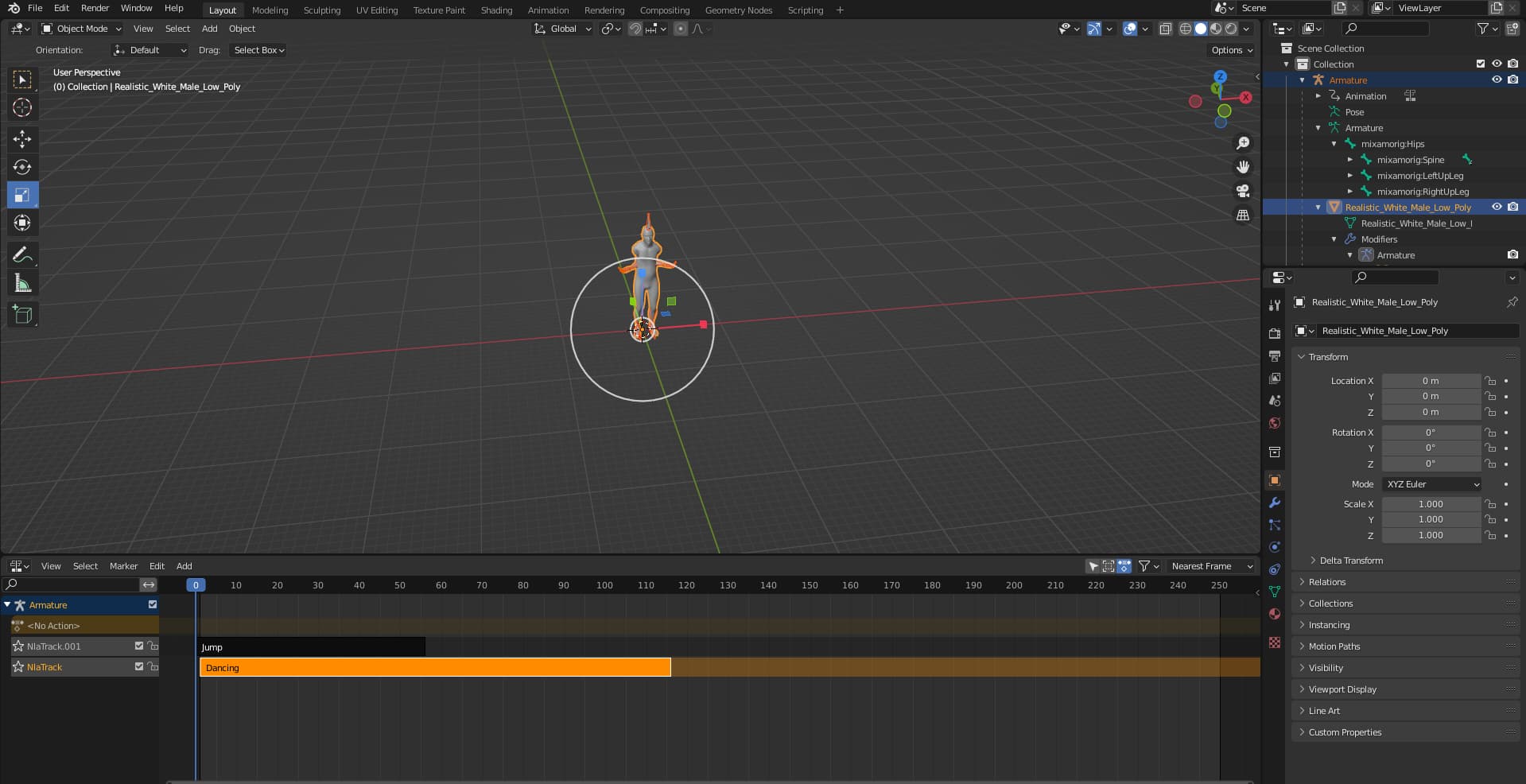Hide Realistic_White_Male_Low_Poly via eye icon
The height and width of the screenshot is (784, 1526).
point(1497,207)
